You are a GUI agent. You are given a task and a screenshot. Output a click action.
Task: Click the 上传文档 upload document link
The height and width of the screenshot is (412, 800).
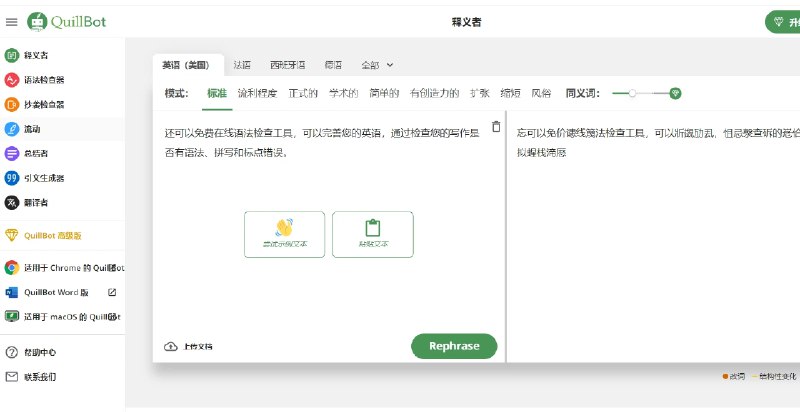coord(197,347)
